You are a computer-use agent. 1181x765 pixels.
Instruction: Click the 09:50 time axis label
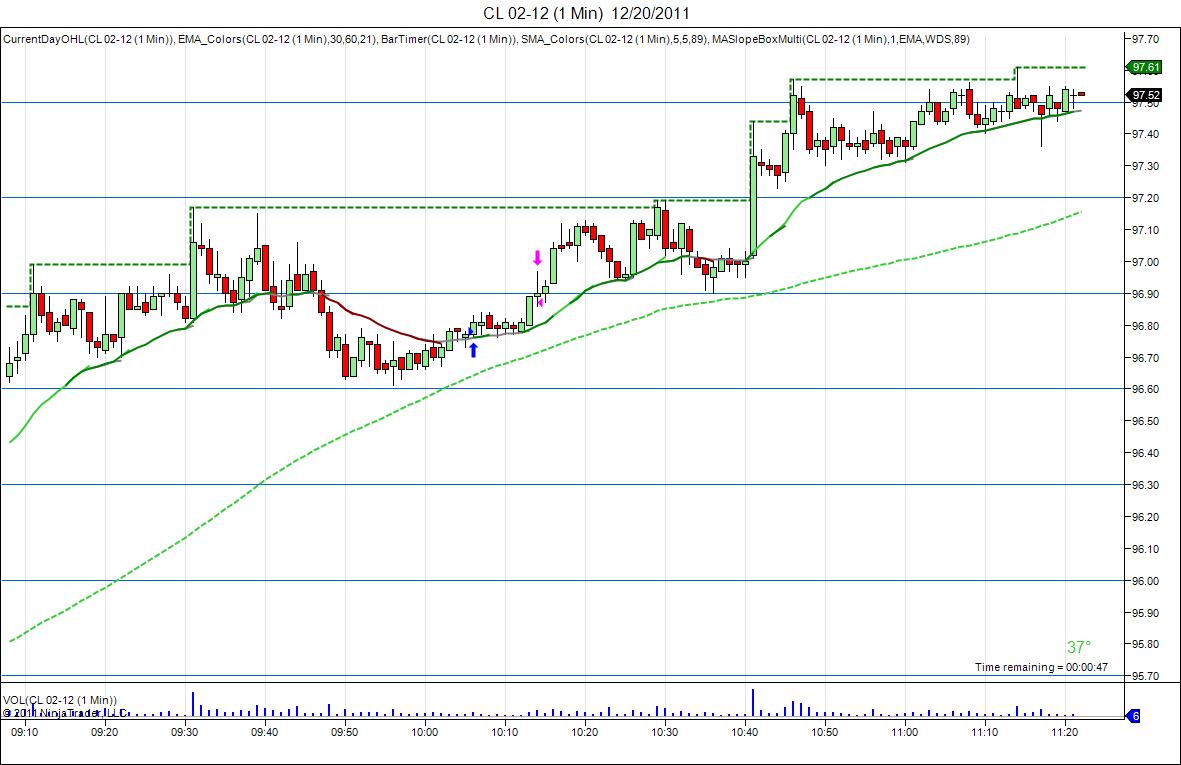pyautogui.click(x=344, y=732)
